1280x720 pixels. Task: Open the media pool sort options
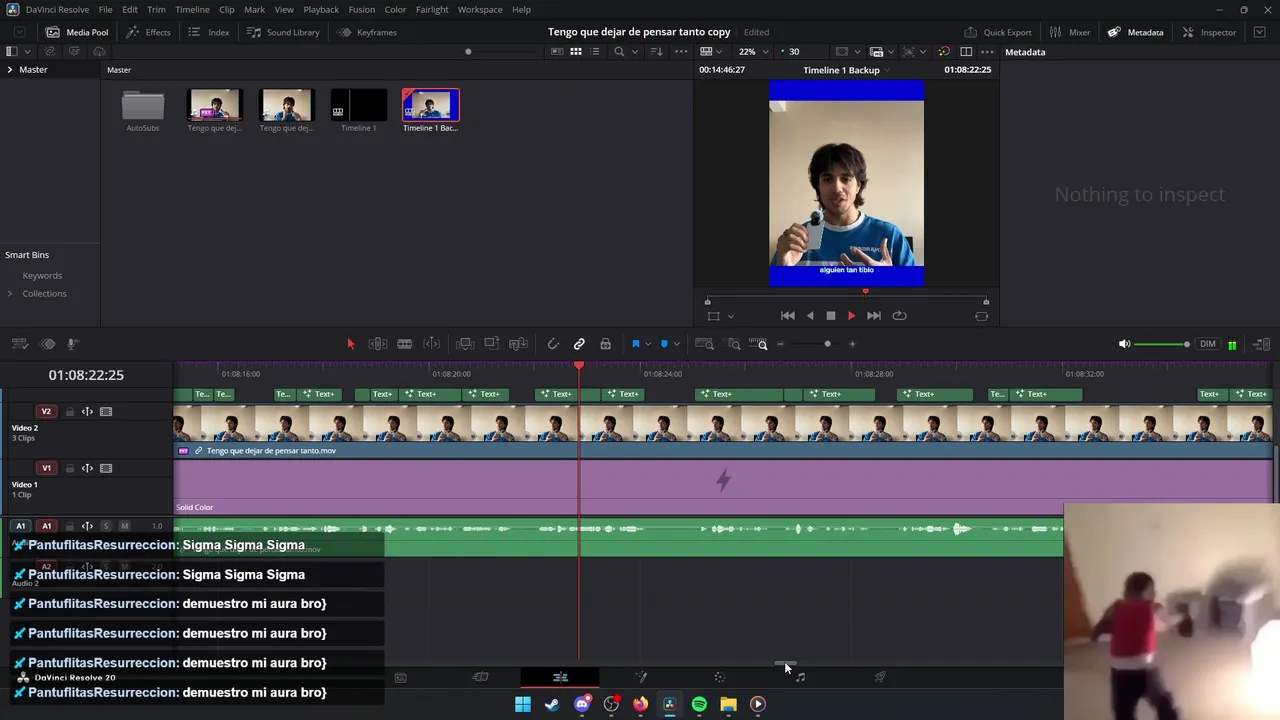[657, 51]
